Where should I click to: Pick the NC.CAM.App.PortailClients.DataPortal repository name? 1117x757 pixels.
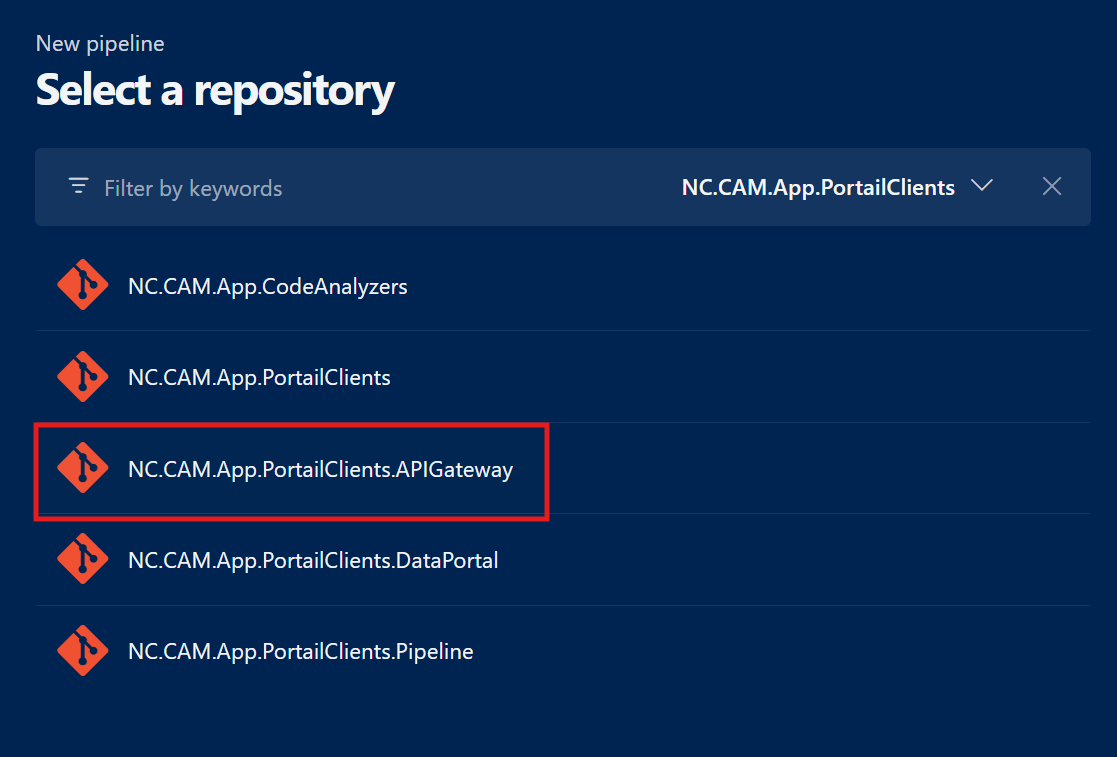313,560
